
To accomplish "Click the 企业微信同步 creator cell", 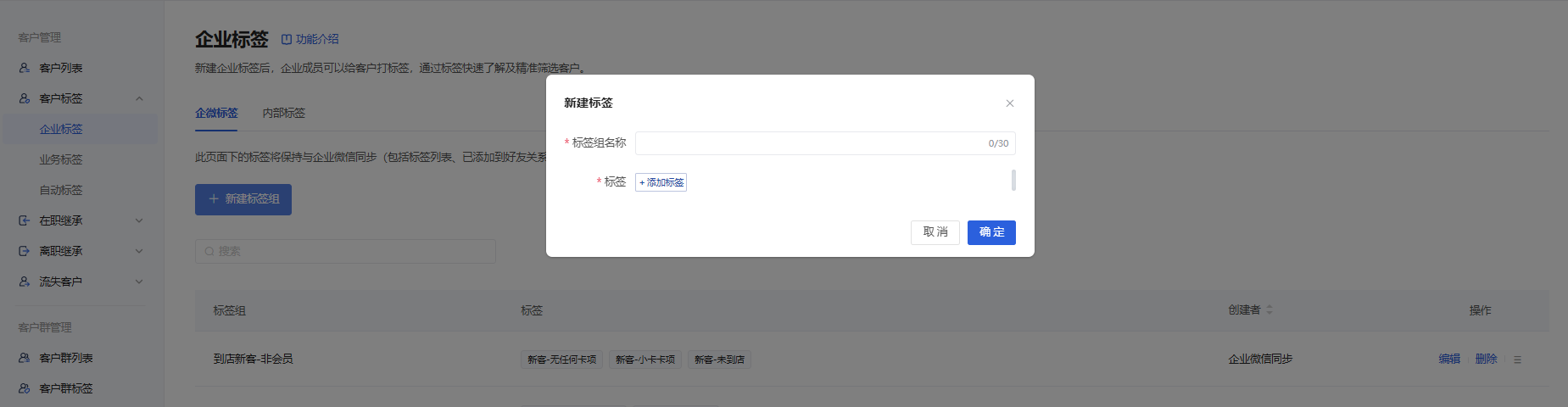I will [1260, 359].
